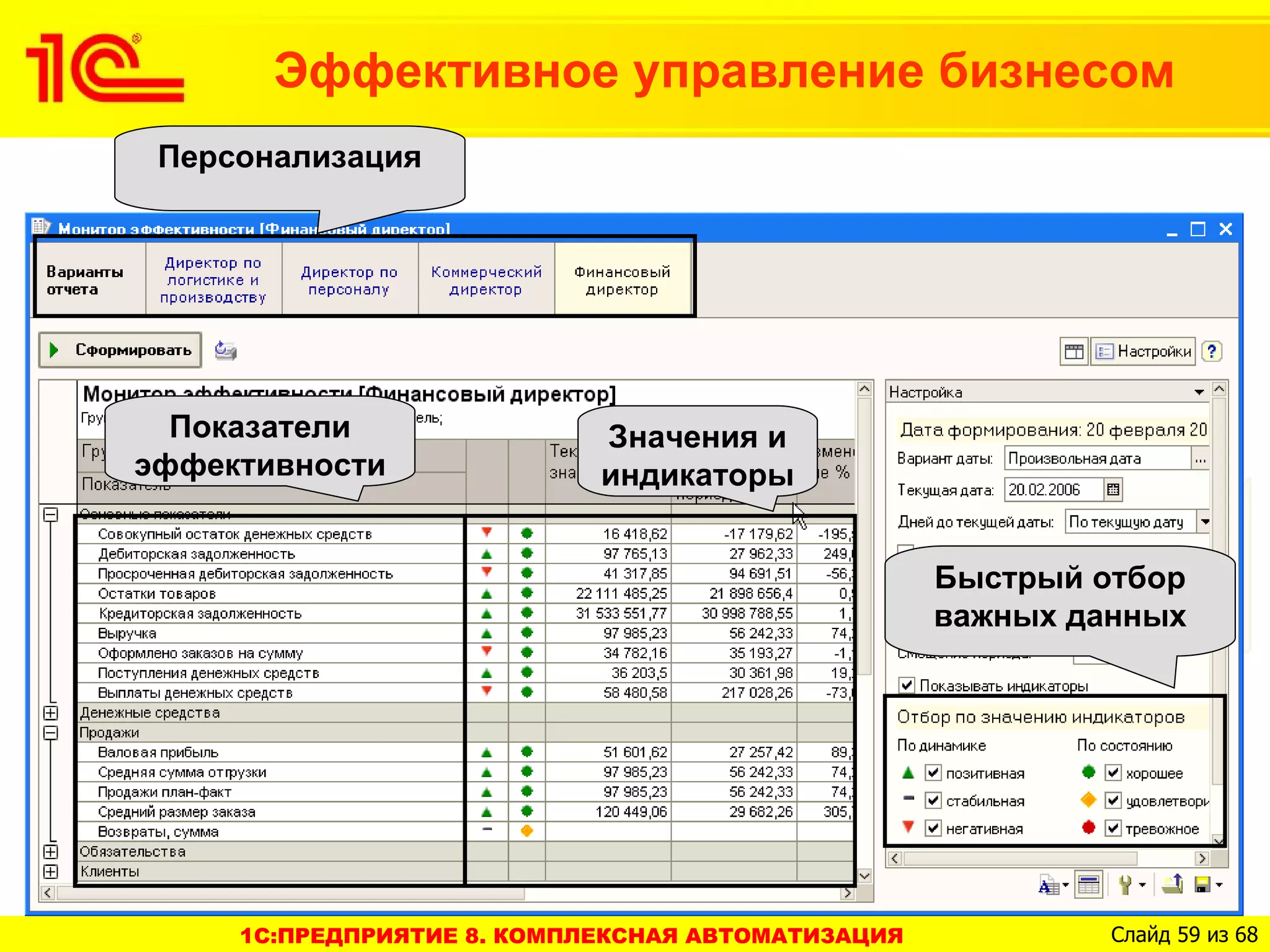
Task: Uncheck the тревожное state filter
Action: pyautogui.click(x=1114, y=828)
